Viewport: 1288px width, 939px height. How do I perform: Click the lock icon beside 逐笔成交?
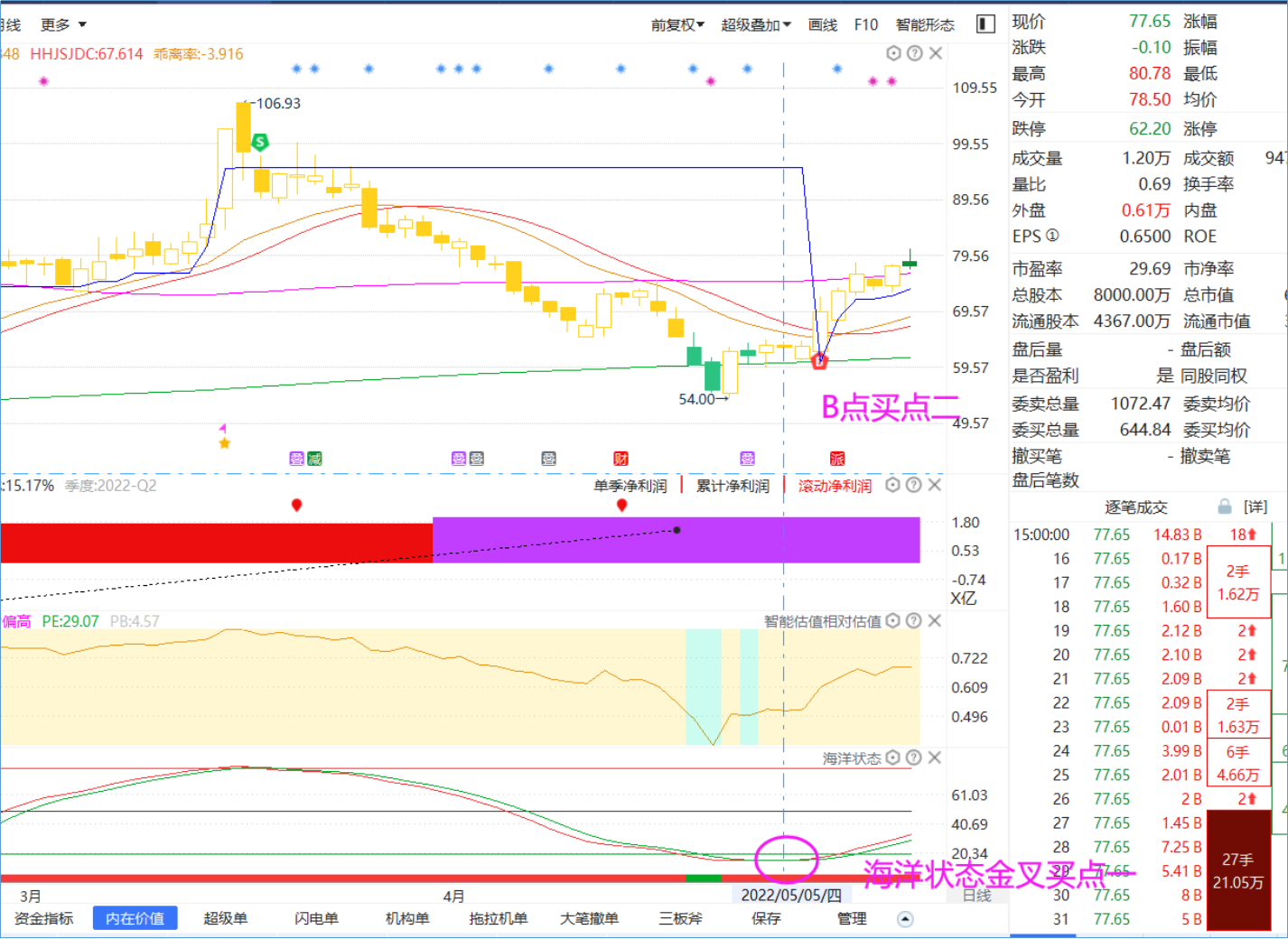(1225, 507)
